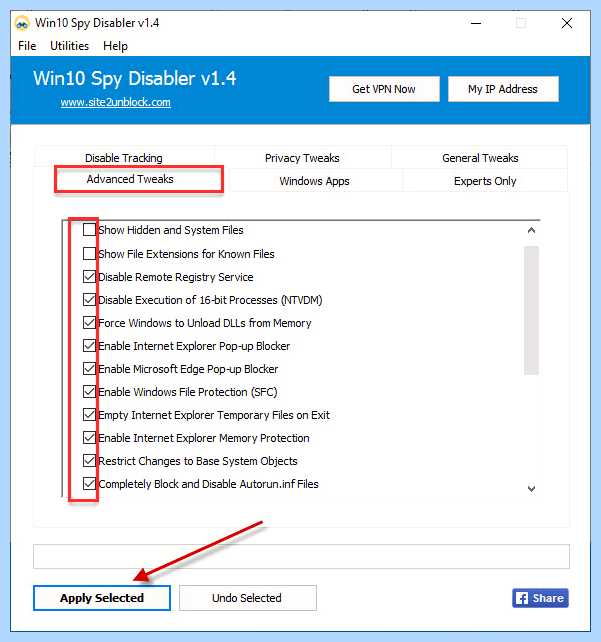Check Show File Extensions for Known Files
This screenshot has height=642, width=601.
pyautogui.click(x=89, y=253)
